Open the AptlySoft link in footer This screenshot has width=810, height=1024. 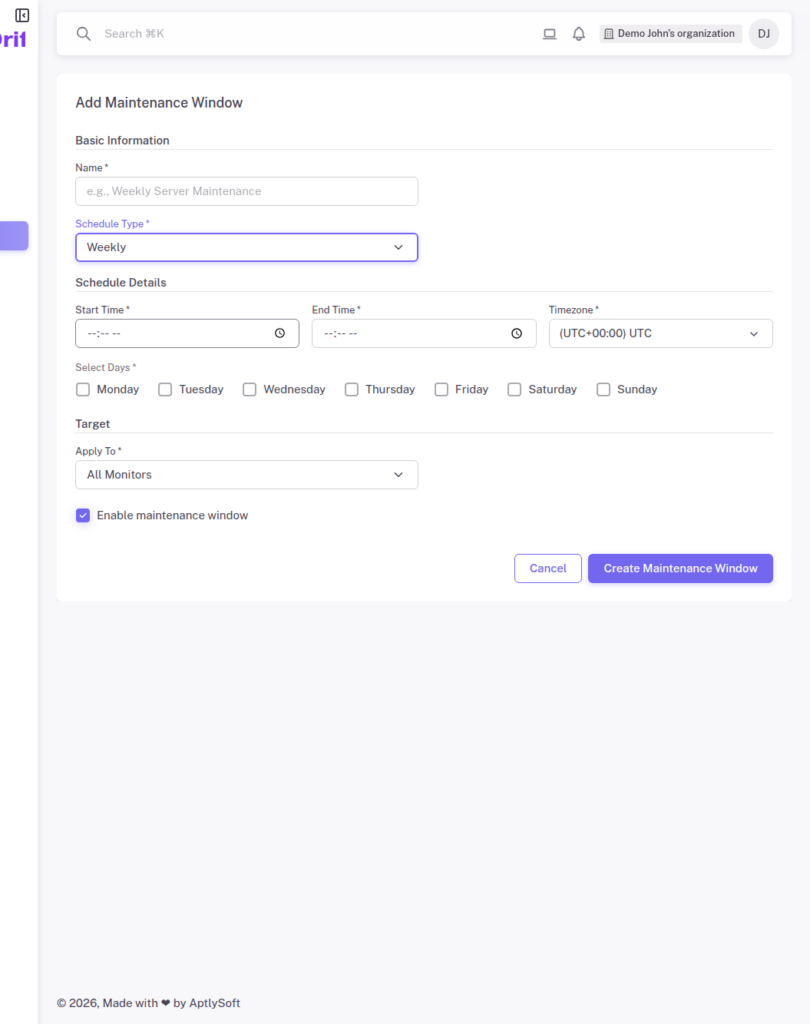(x=213, y=1002)
